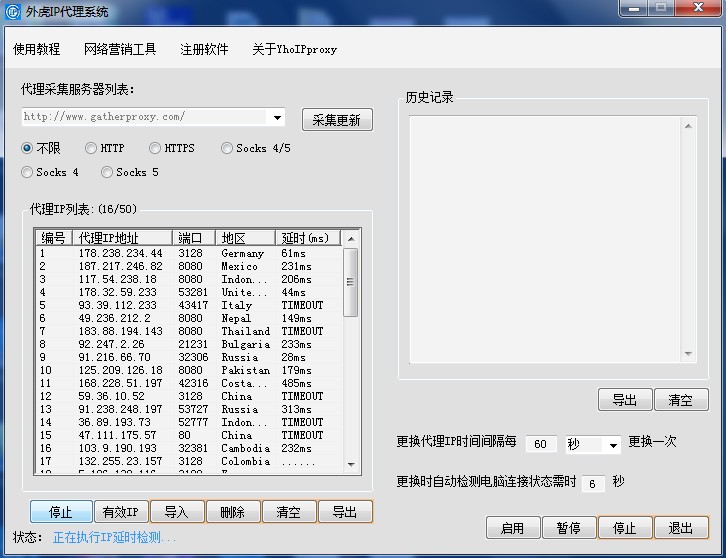Click the 有效IP button

tap(120, 512)
